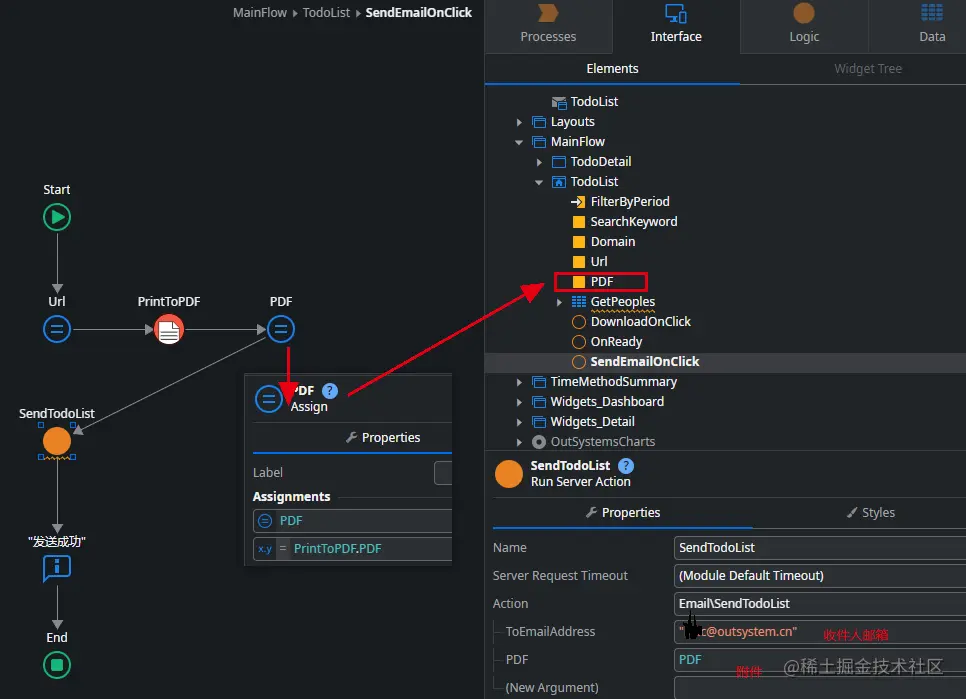The height and width of the screenshot is (699, 966).
Task: Go to MainFlow in the breadcrumb
Action: (x=260, y=12)
